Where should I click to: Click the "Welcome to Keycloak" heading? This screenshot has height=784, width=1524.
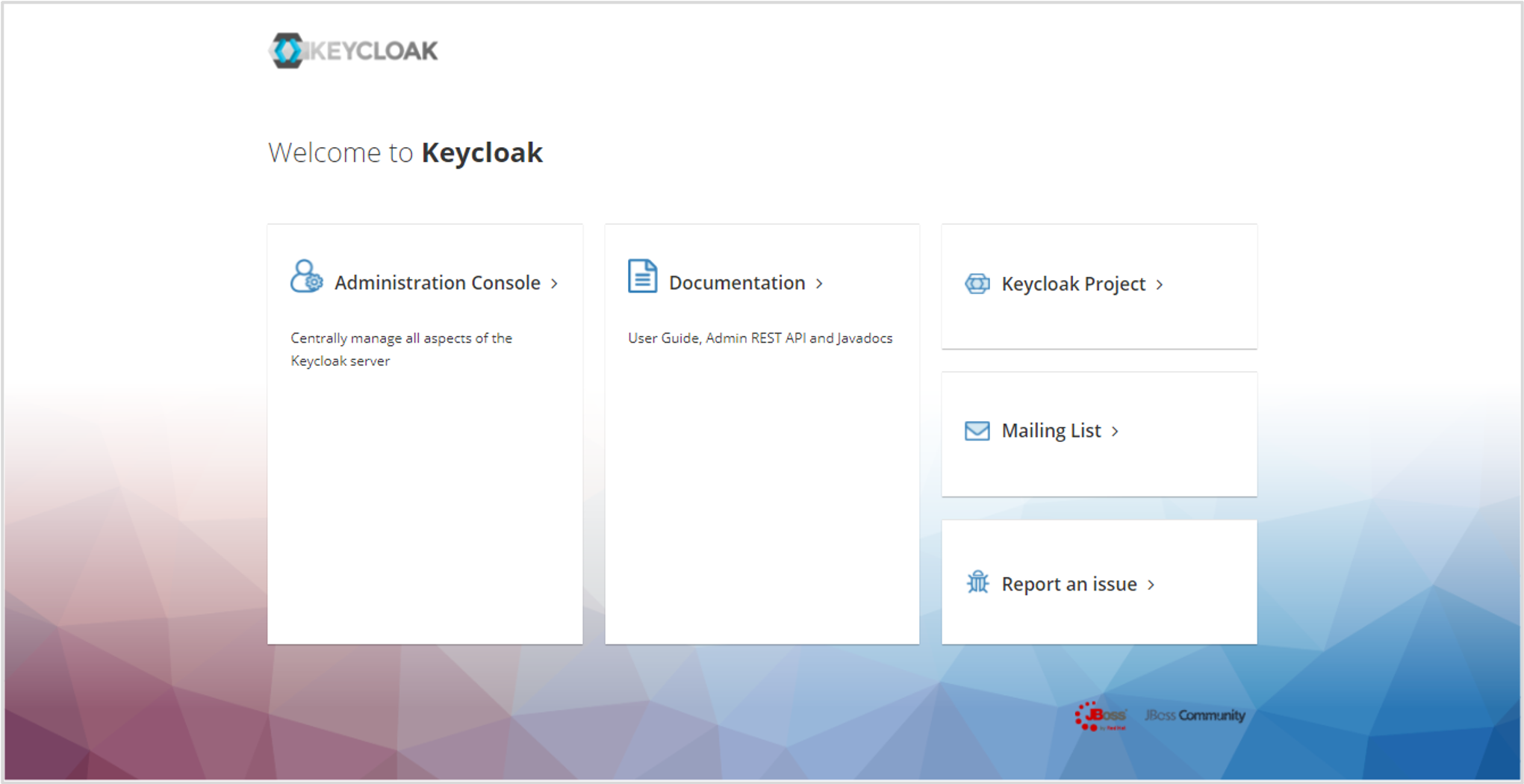click(x=405, y=153)
